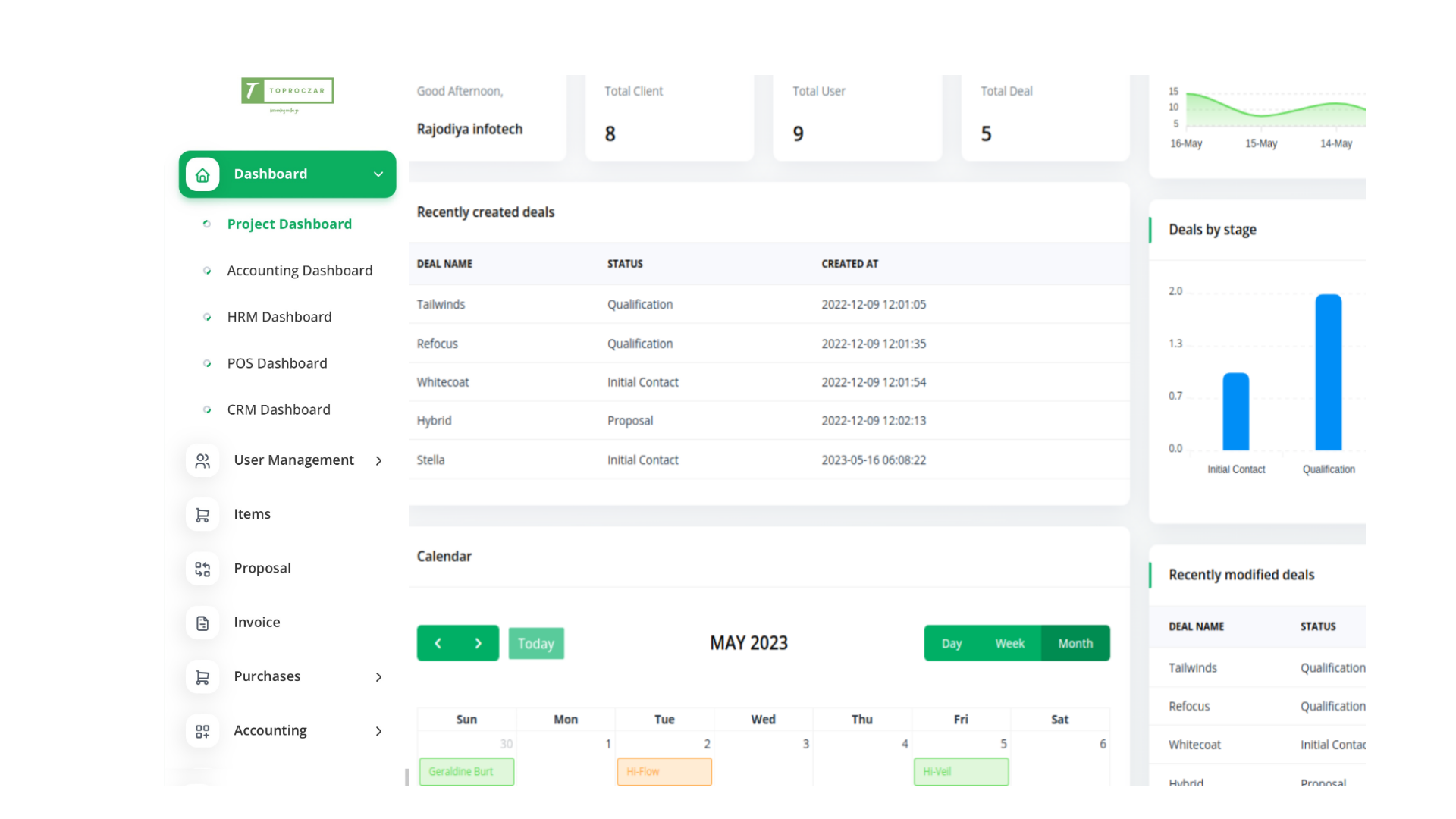Open the Accounting Dashboard menu item
This screenshot has height=819, width=1456.
pos(300,271)
